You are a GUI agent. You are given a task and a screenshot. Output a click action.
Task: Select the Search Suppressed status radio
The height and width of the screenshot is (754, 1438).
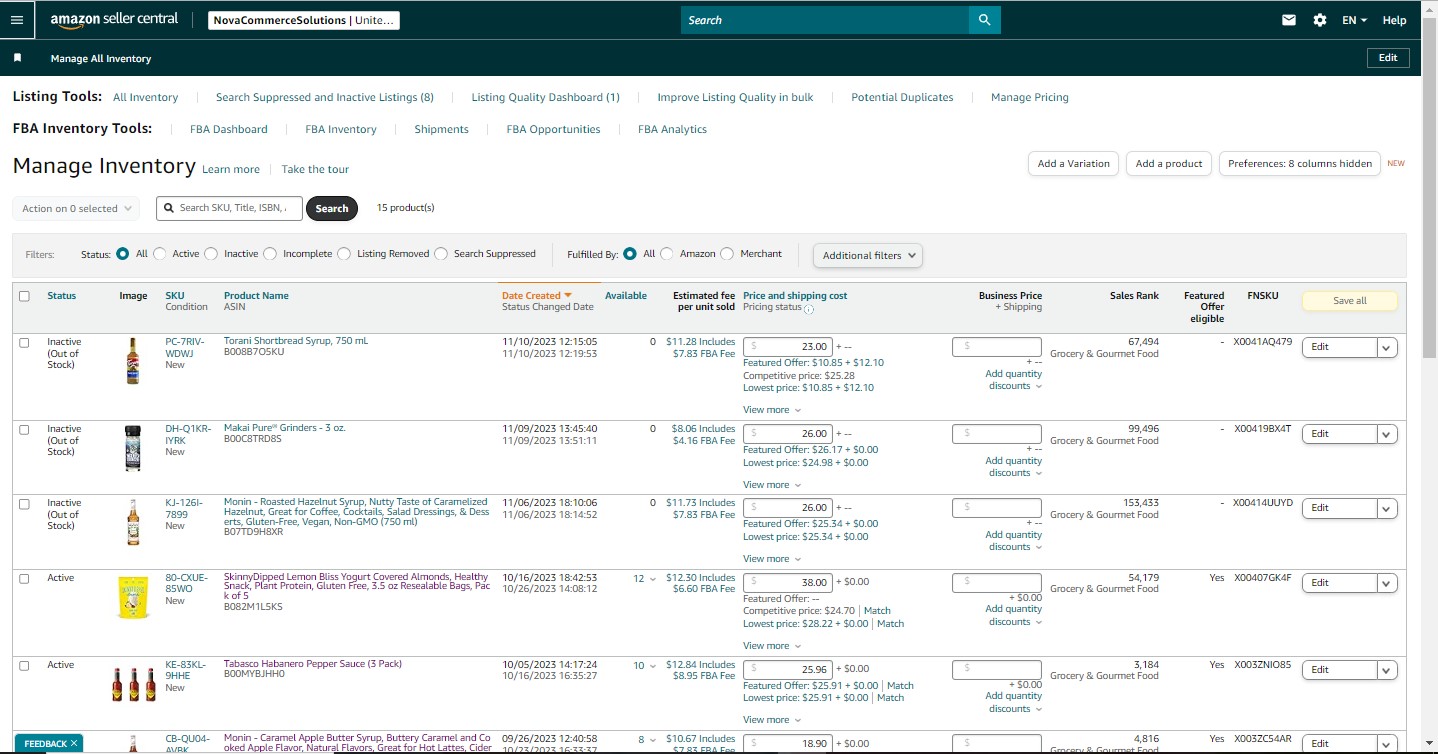pyautogui.click(x=441, y=254)
